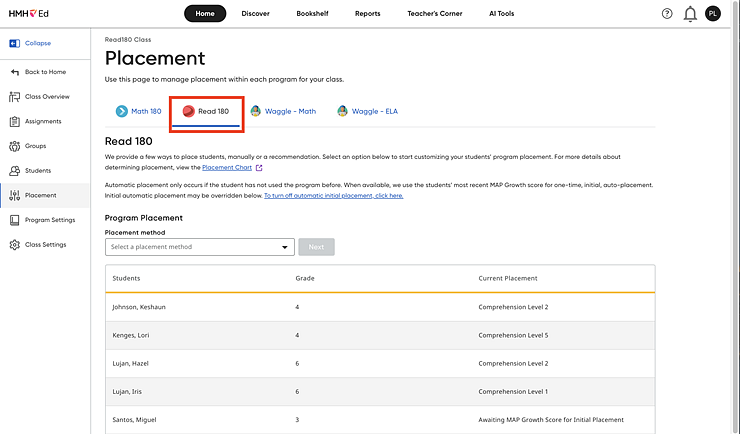740x434 pixels.
Task: Open the Discover menu
Action: [x=255, y=14]
